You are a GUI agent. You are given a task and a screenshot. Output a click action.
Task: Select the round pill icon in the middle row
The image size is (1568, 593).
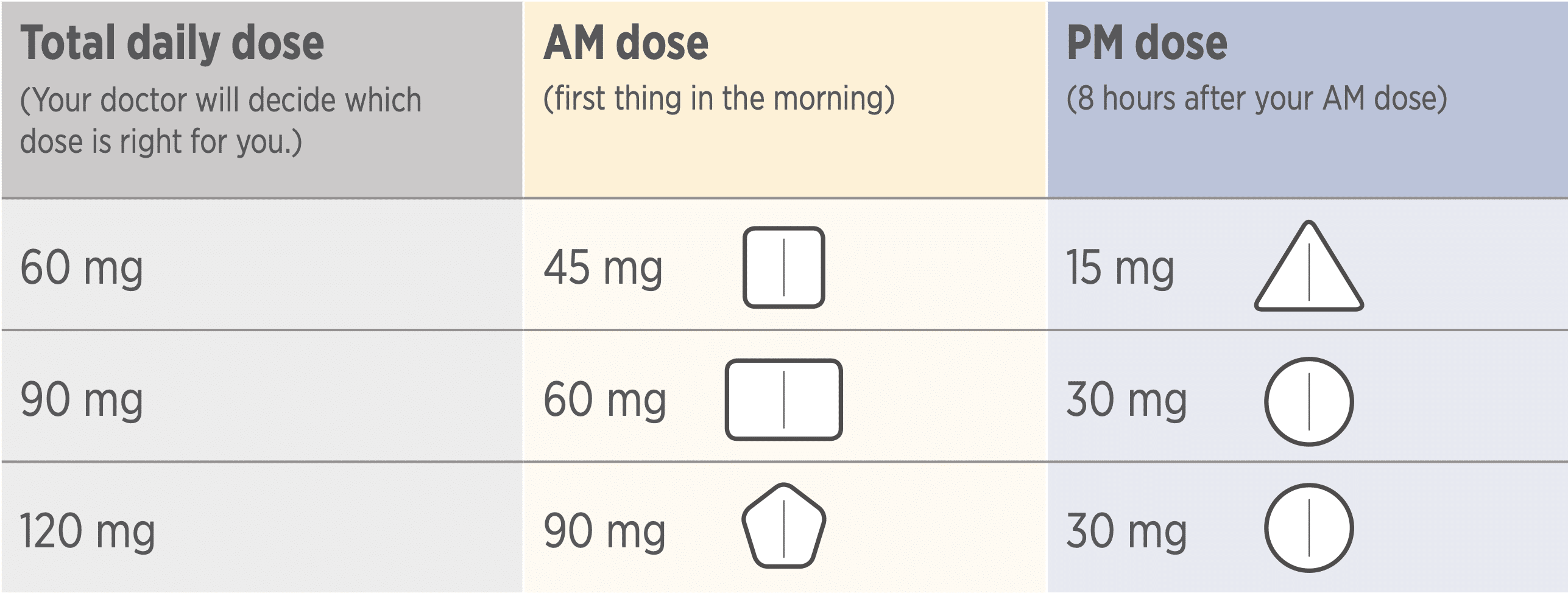[1308, 401]
